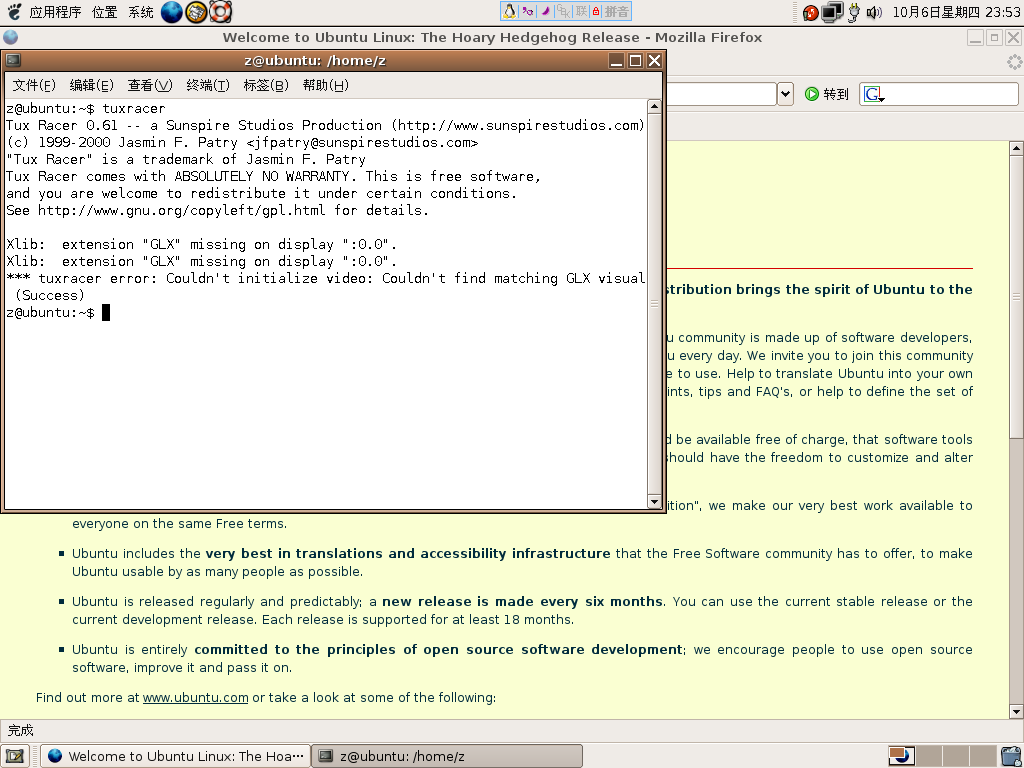
Task: Click the 'tuxracer' command text in terminal
Action: (x=134, y=108)
